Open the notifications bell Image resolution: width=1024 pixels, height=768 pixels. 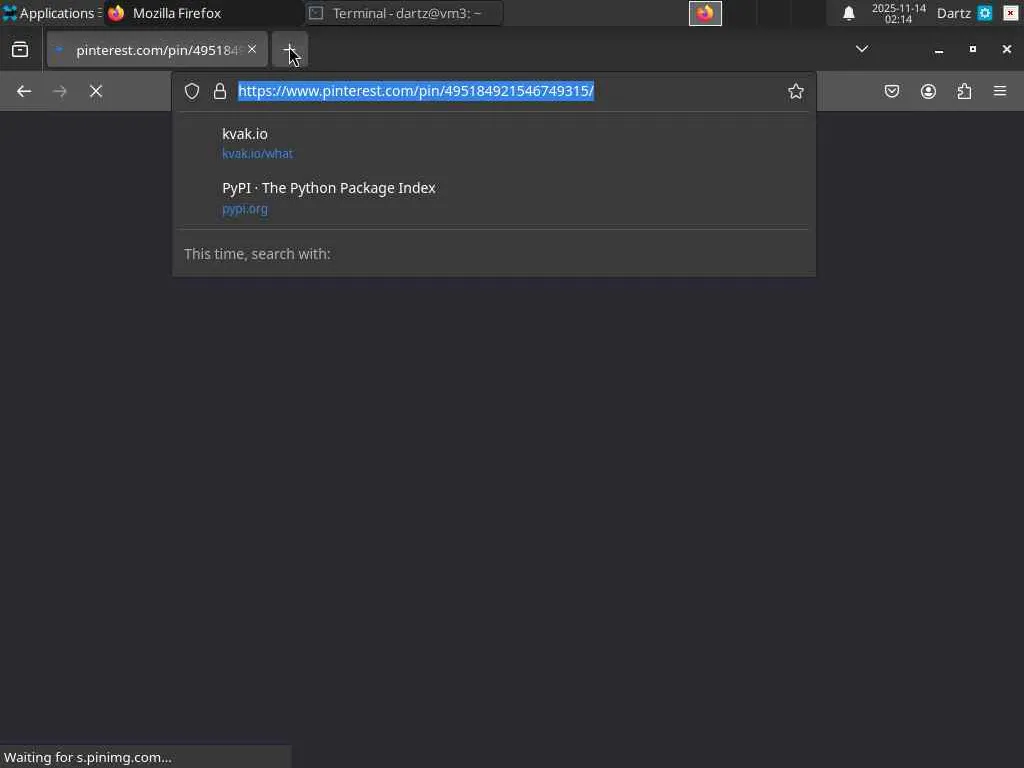(x=848, y=13)
